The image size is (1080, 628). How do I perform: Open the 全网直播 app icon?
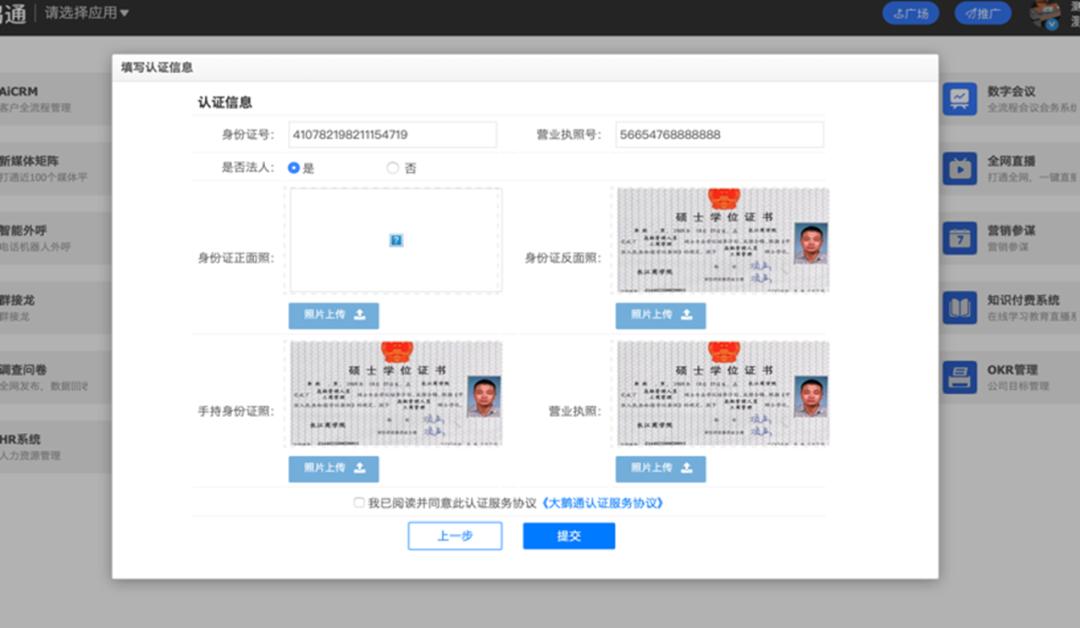coord(960,167)
